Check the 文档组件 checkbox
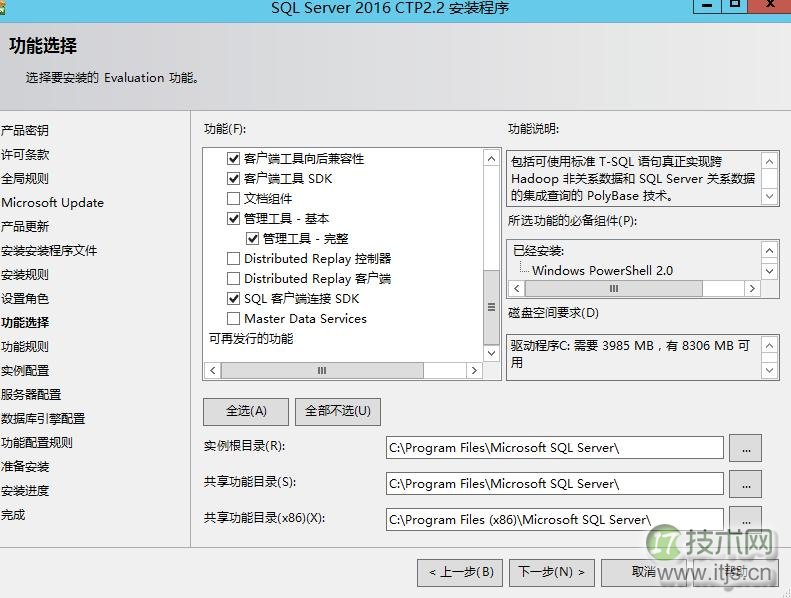Image resolution: width=791 pixels, height=598 pixels. pos(233,198)
